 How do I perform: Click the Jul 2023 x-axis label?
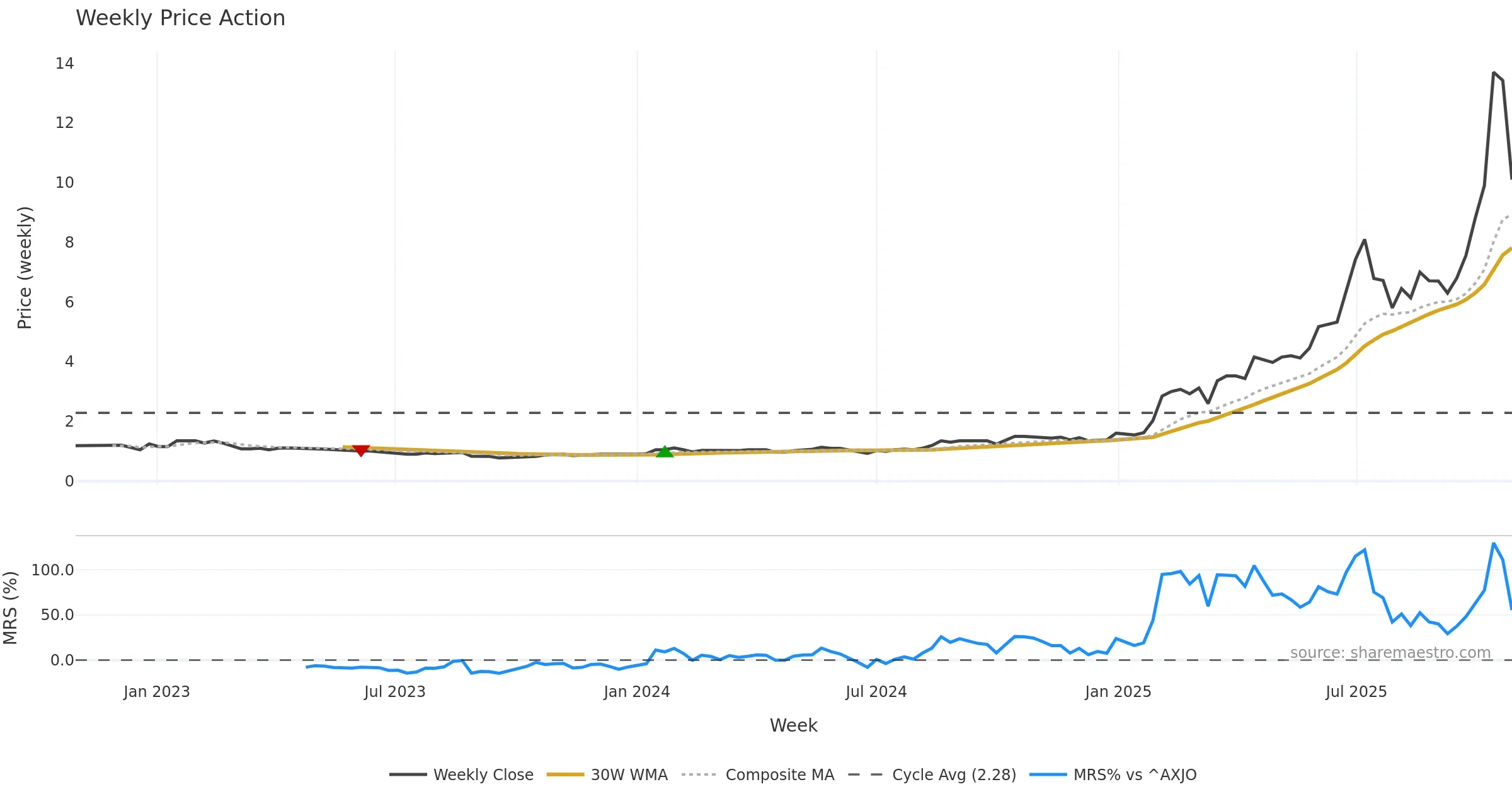[394, 691]
